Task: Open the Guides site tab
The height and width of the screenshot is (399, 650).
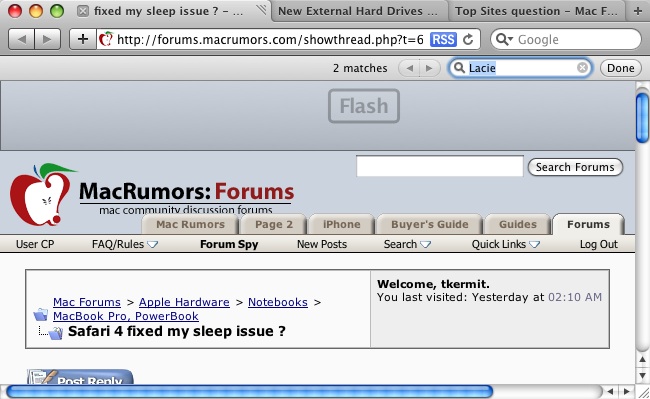Action: pyautogui.click(x=518, y=225)
